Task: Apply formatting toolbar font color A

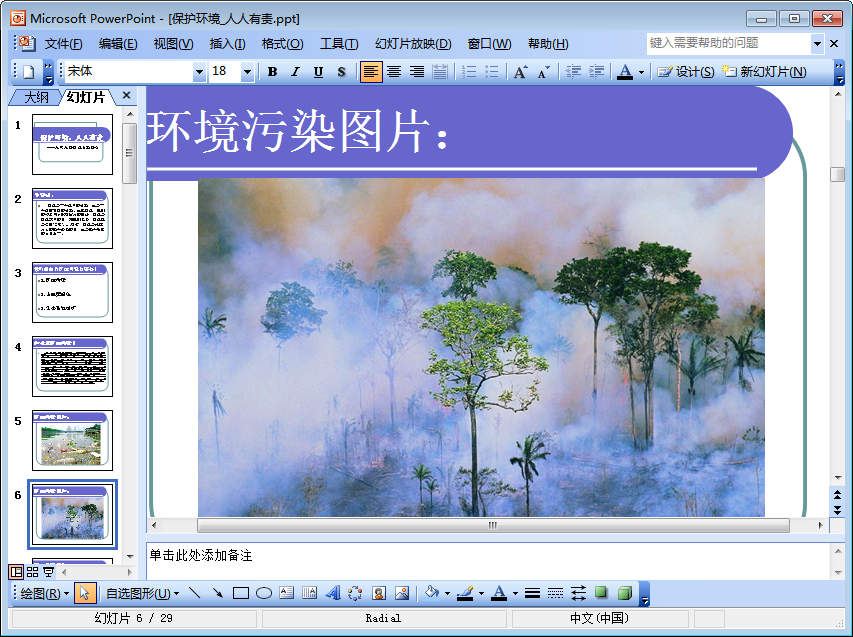Action: (x=625, y=72)
